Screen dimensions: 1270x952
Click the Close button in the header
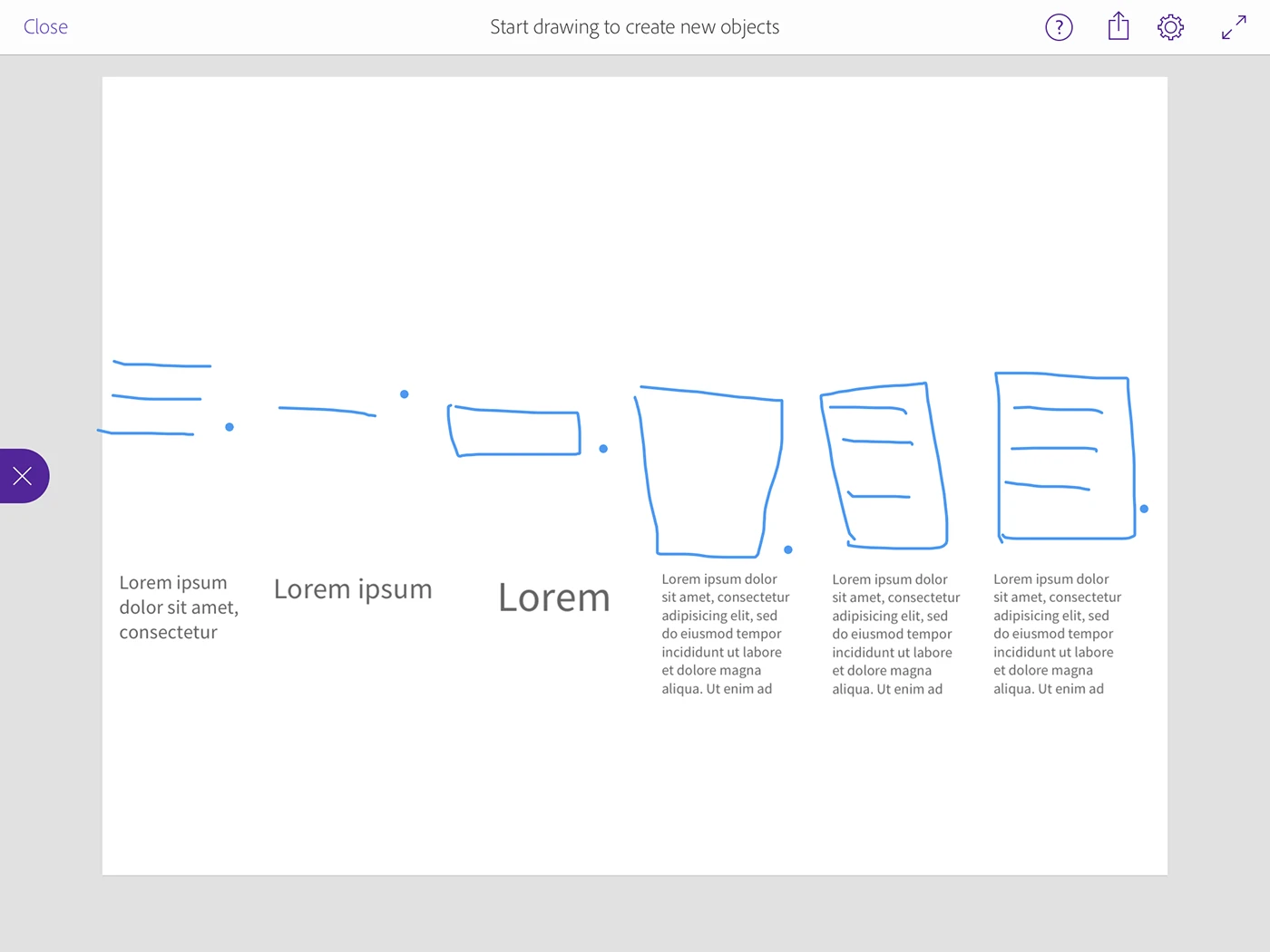point(45,27)
